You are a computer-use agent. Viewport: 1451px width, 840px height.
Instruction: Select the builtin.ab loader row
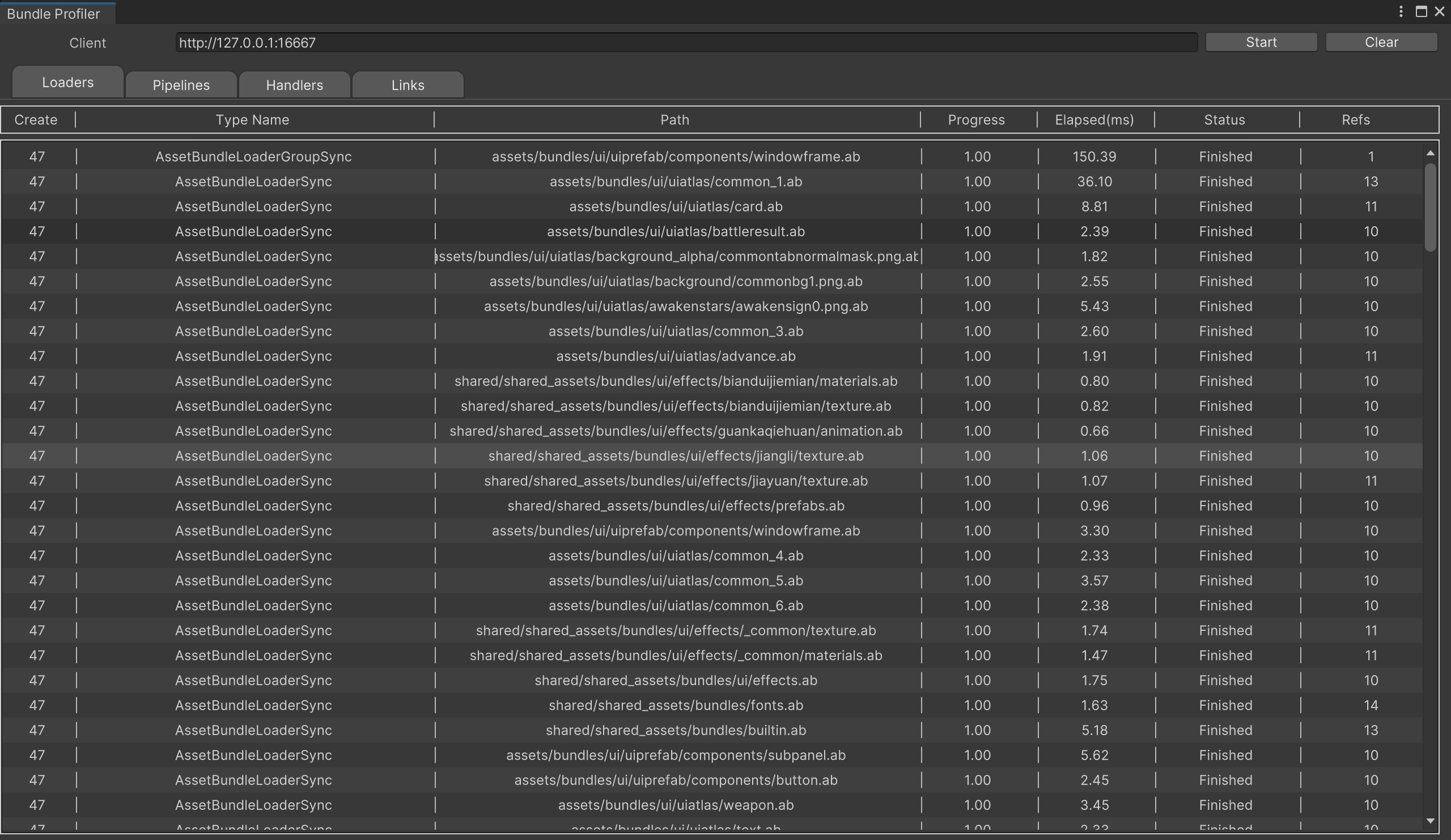pos(676,730)
